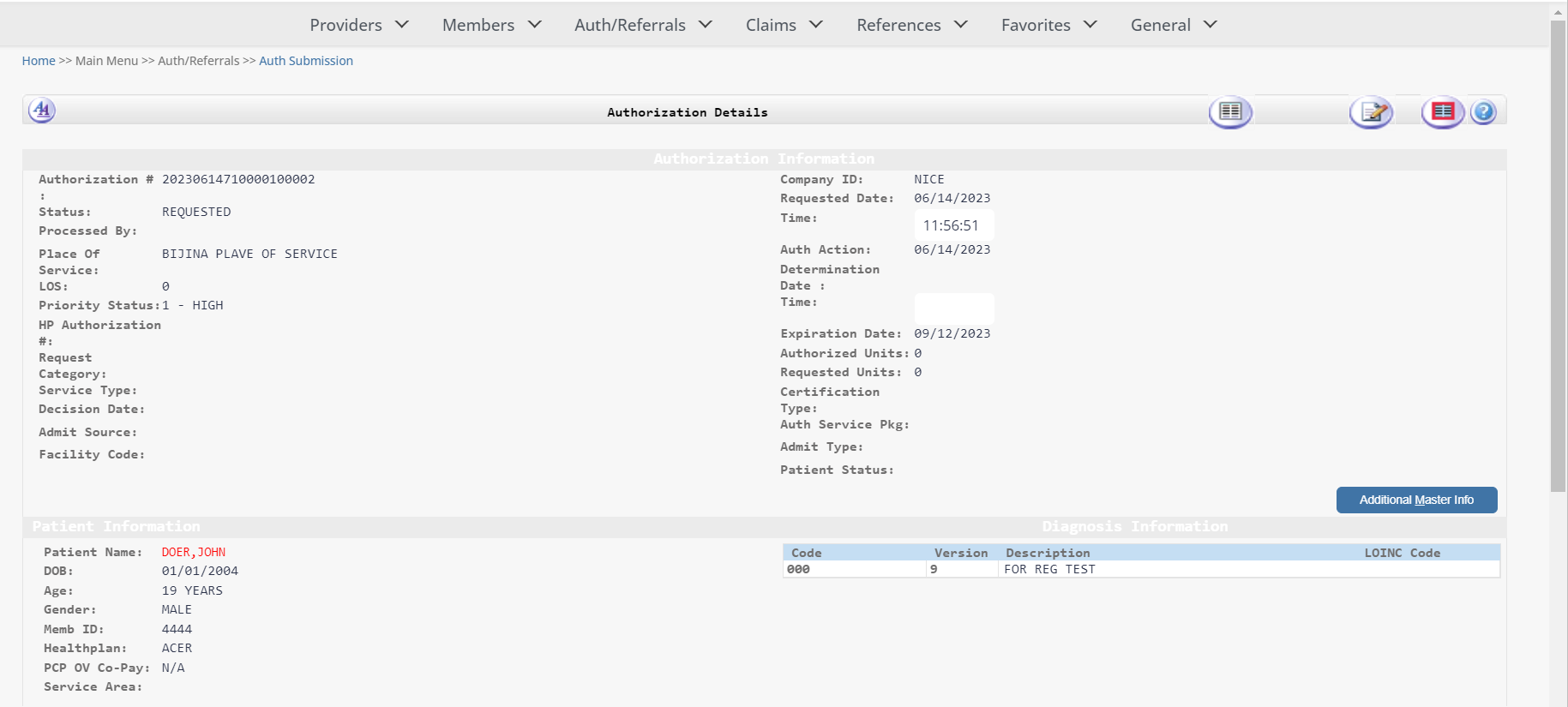Go to the Home breadcrumb link
Image resolution: width=1568 pixels, height=707 pixels.
tap(39, 61)
